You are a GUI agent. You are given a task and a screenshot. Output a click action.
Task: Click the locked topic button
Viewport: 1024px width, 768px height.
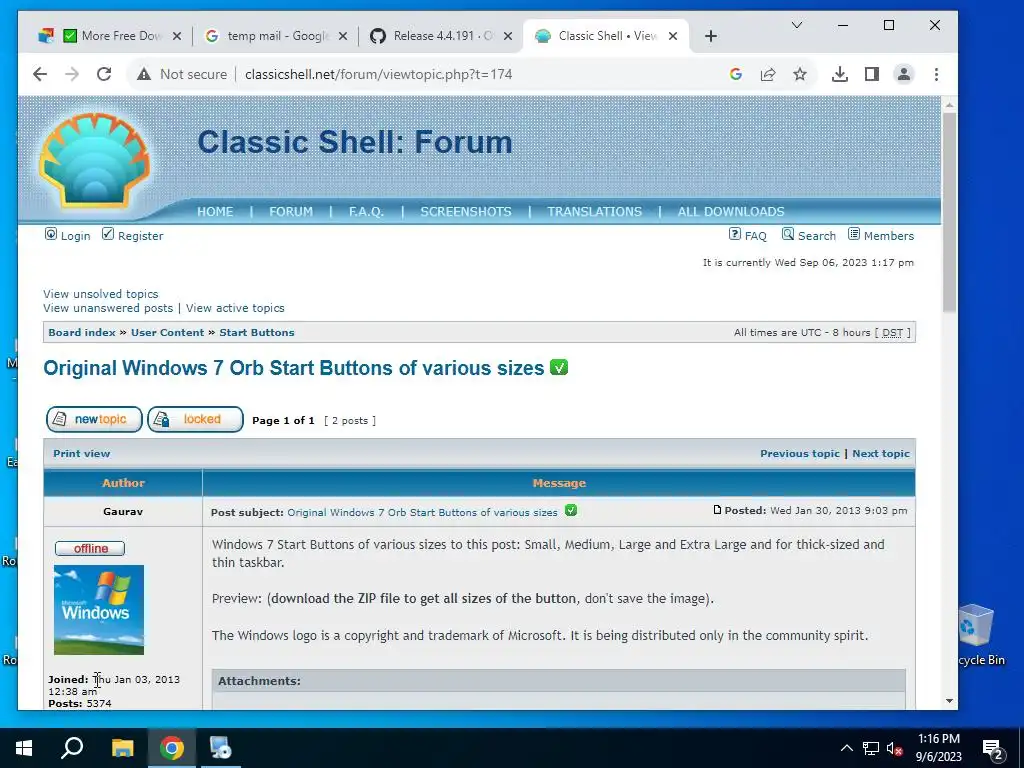click(x=195, y=419)
